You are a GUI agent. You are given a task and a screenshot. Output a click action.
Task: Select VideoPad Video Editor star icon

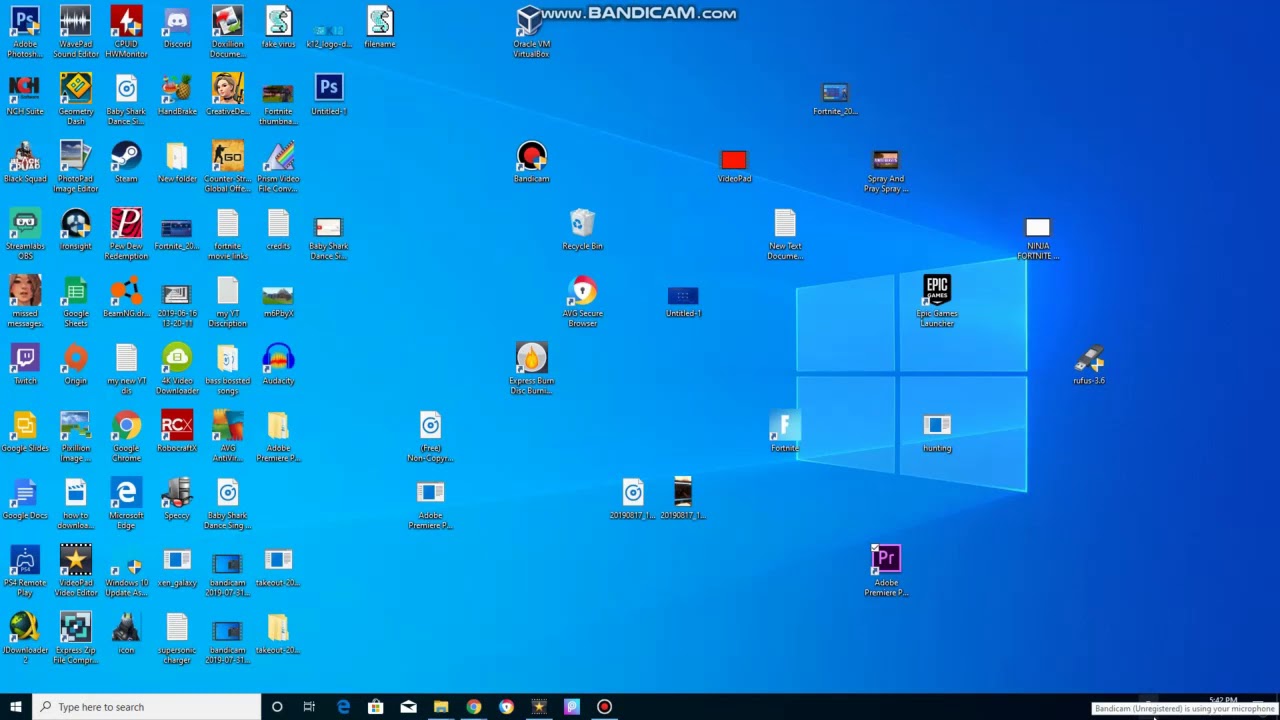[76, 570]
